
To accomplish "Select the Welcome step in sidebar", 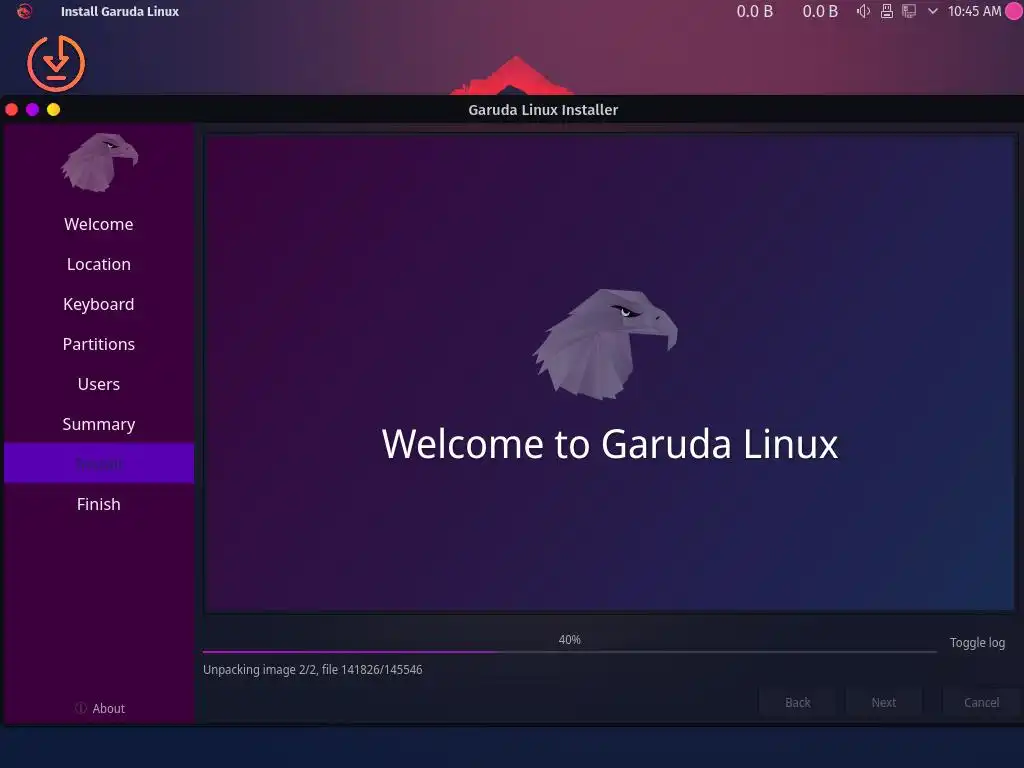I will tap(99, 224).
